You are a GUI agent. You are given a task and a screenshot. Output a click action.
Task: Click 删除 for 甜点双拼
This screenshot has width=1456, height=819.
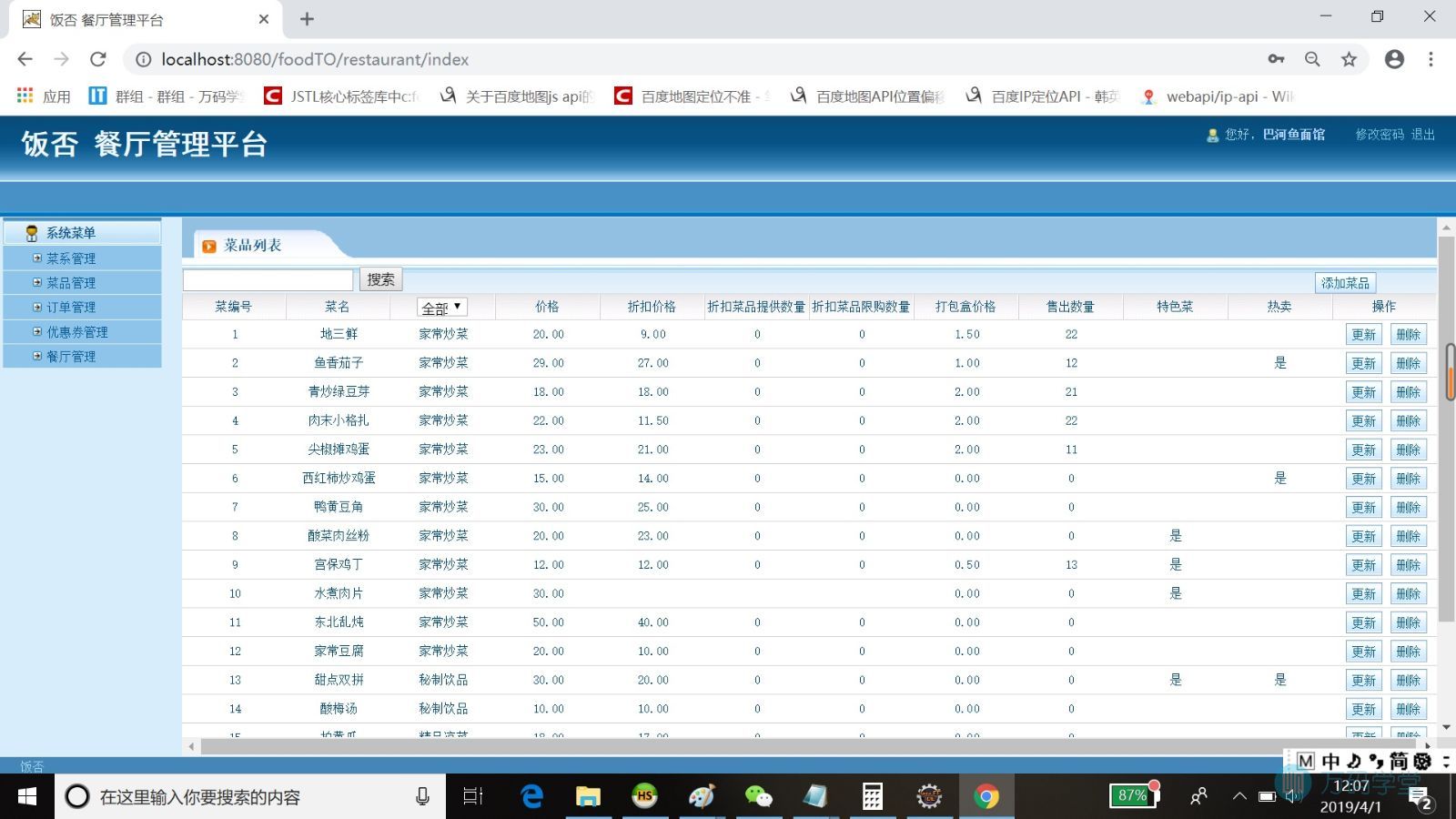[x=1408, y=681]
